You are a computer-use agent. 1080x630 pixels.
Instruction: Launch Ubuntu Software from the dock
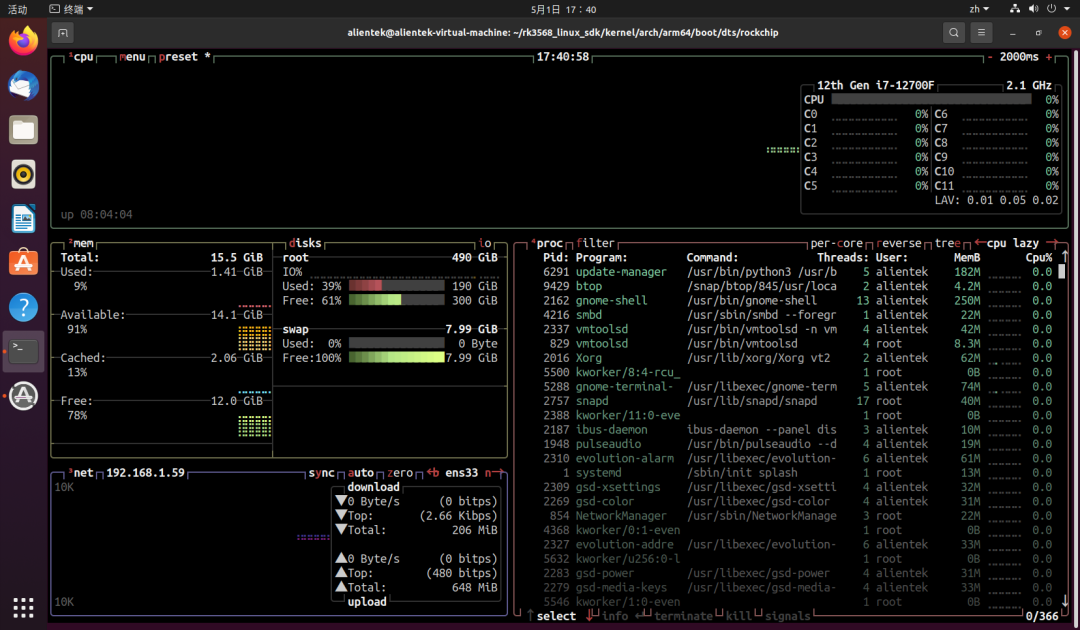coord(23,262)
